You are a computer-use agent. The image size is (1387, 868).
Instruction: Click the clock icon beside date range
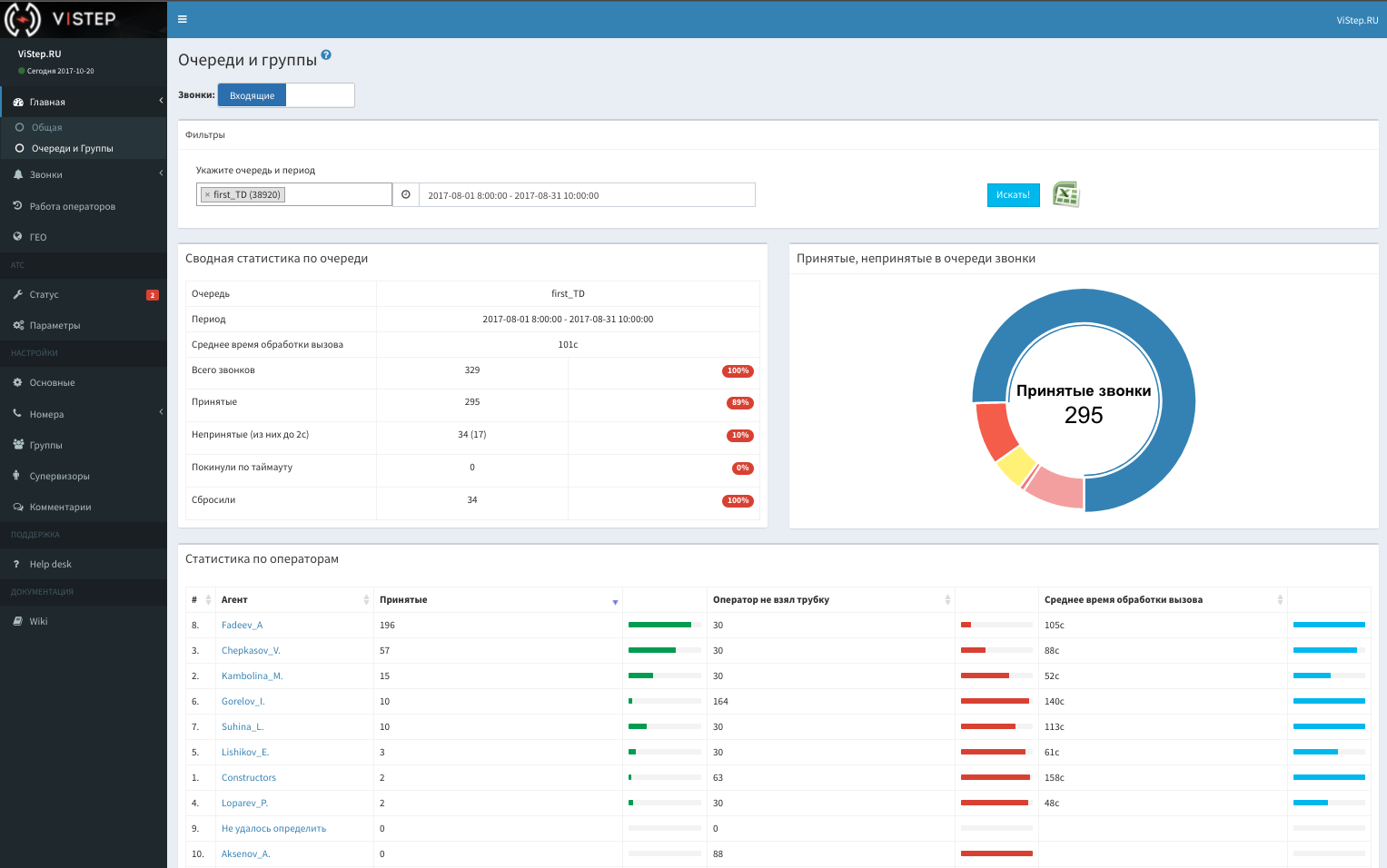[x=406, y=194]
